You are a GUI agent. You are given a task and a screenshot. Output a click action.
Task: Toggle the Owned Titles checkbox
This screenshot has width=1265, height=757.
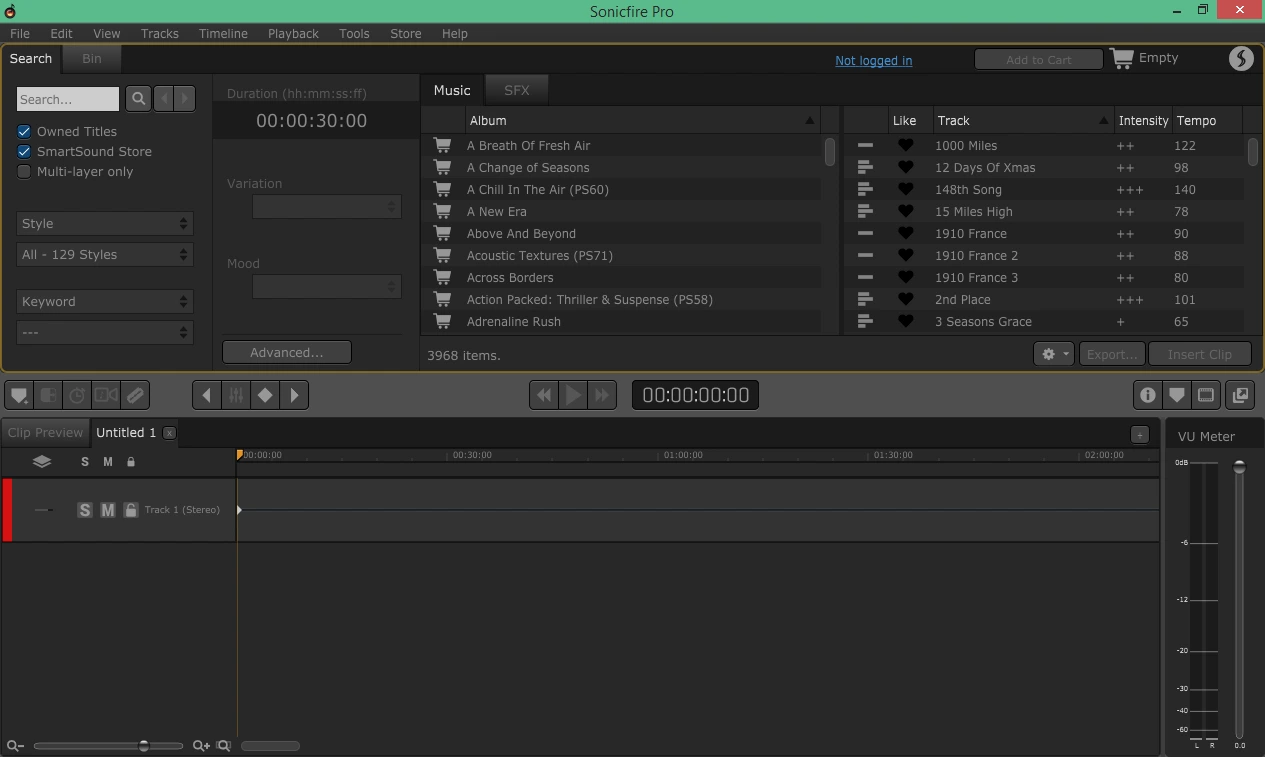[x=24, y=131]
